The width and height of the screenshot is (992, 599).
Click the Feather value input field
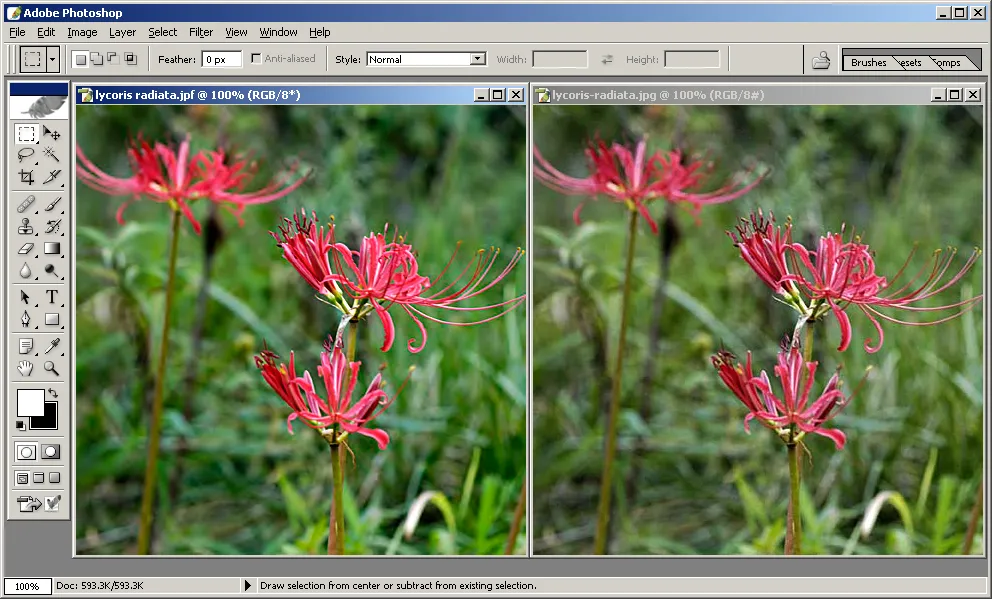(221, 59)
